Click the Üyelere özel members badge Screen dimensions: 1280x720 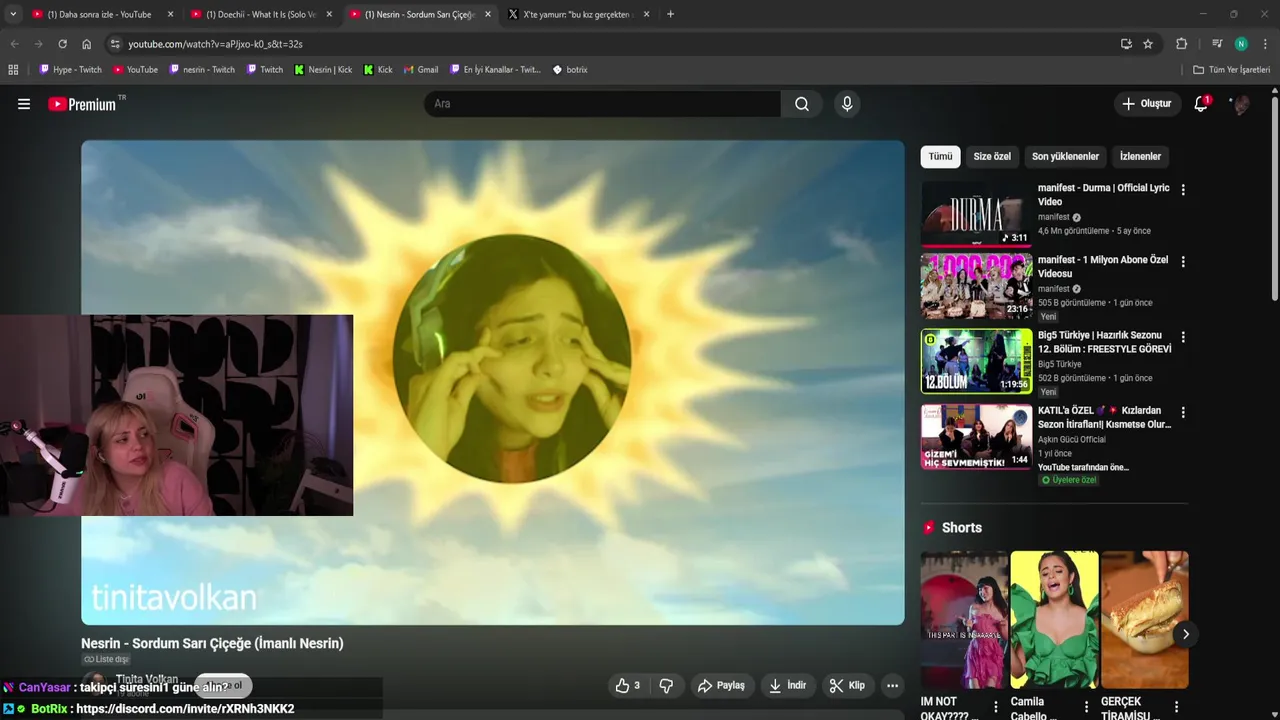[1069, 480]
